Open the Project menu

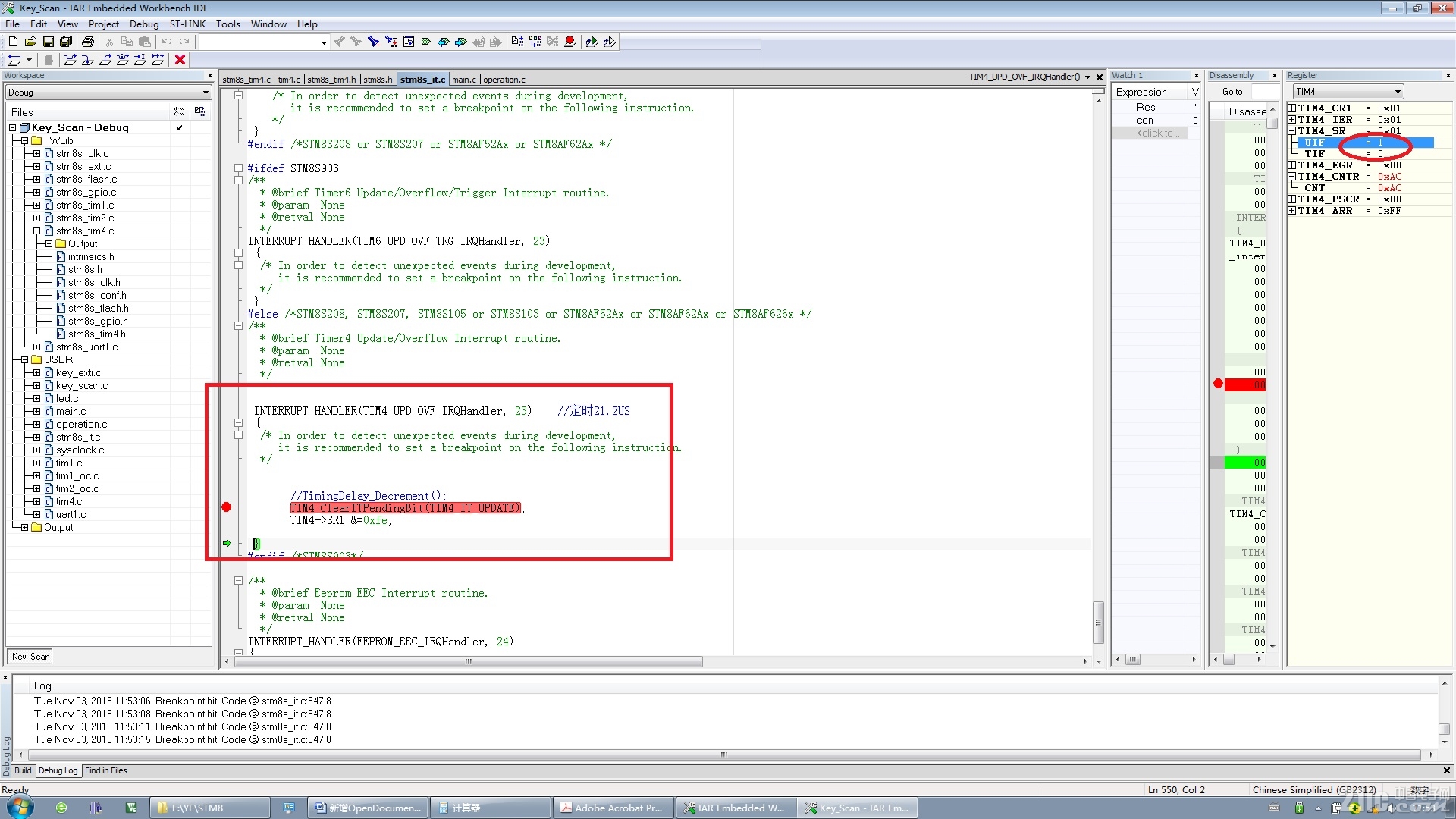(103, 24)
